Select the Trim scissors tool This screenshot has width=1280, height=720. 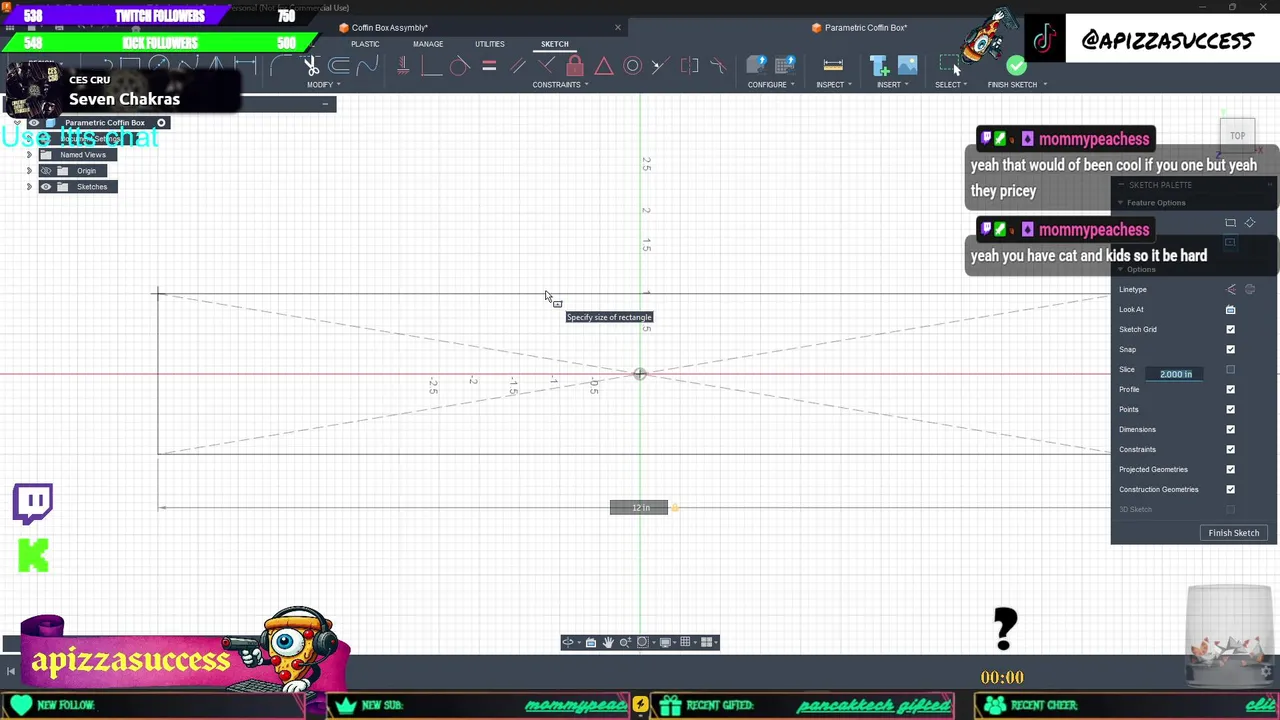pyautogui.click(x=311, y=67)
